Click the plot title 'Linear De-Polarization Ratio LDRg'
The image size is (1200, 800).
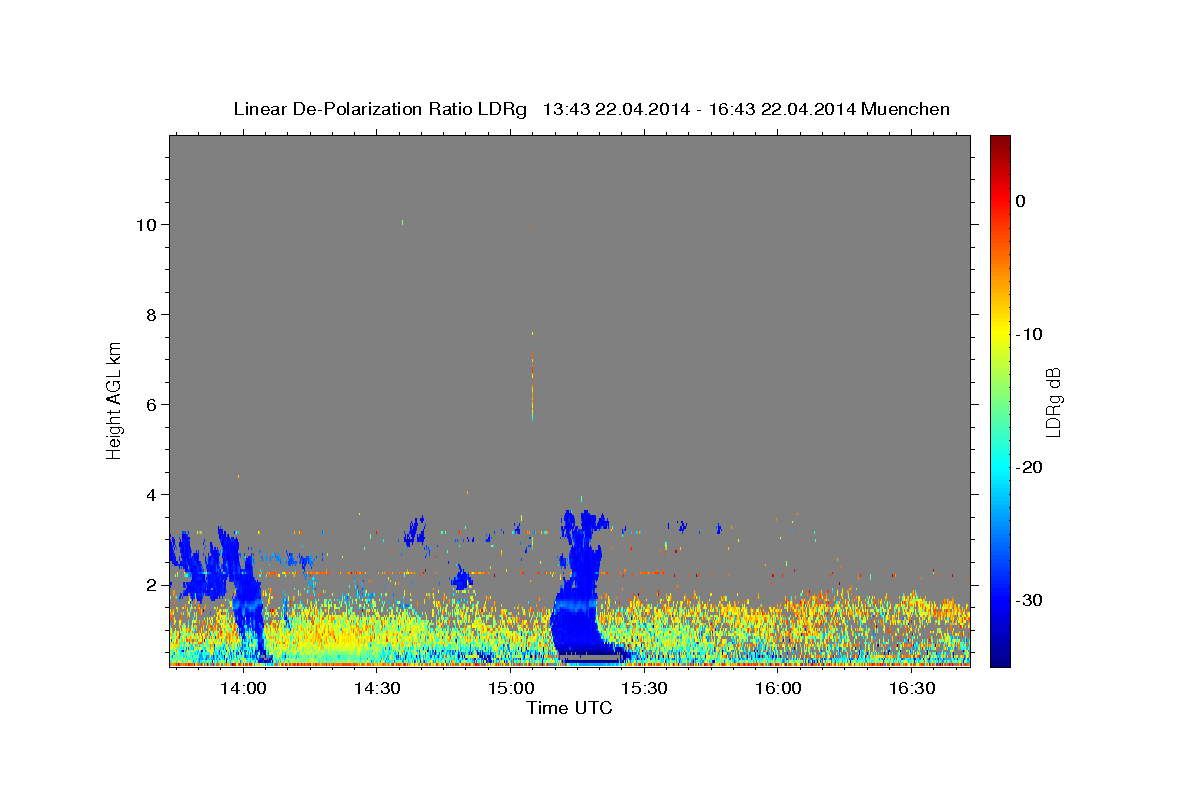point(379,109)
